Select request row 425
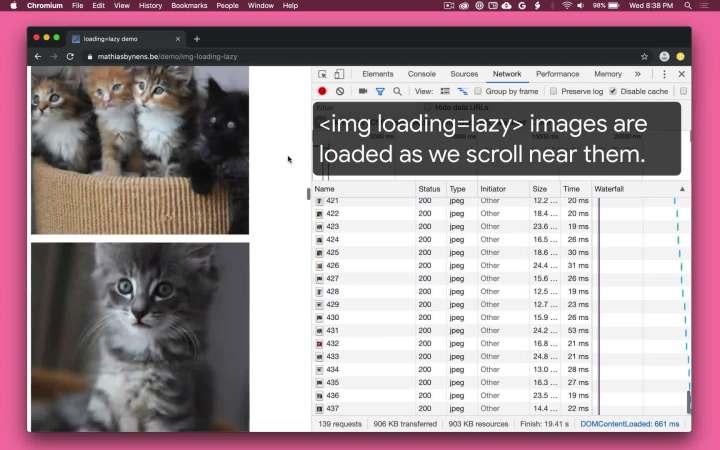The image size is (720, 450). (x=501, y=253)
